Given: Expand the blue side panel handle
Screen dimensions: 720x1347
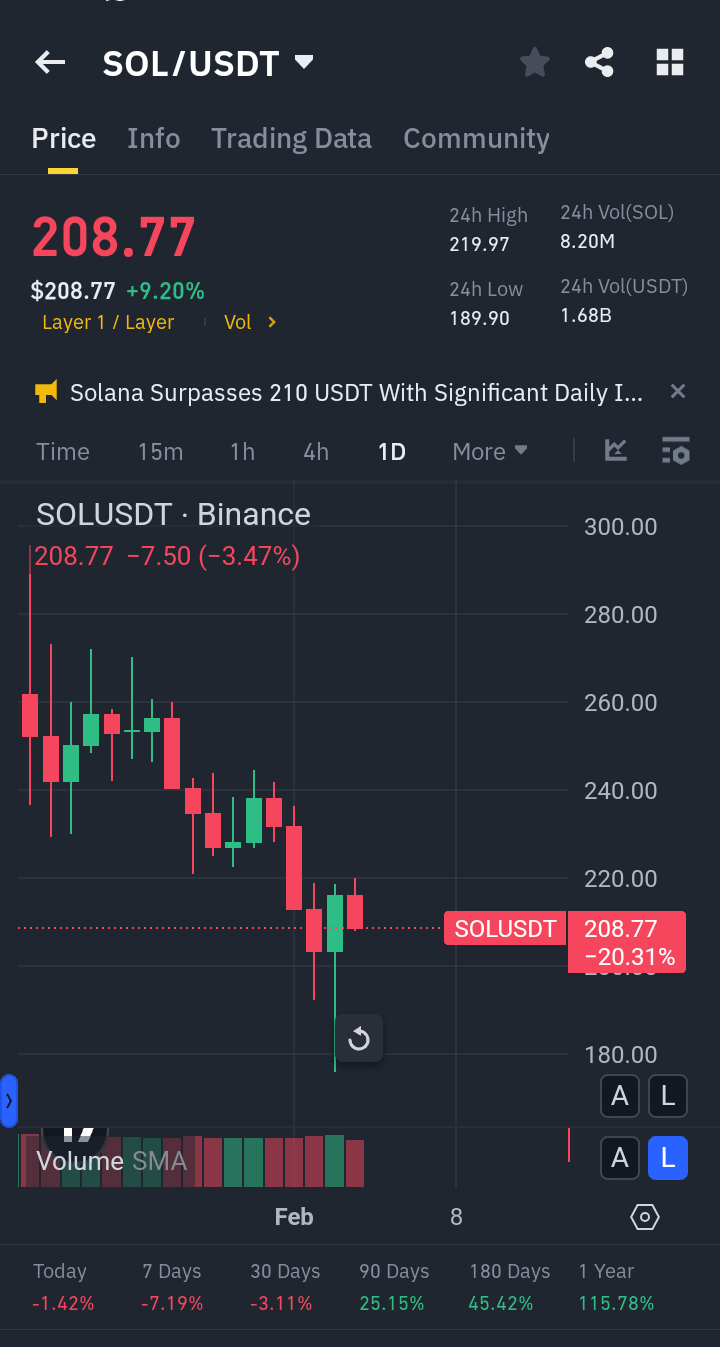Looking at the screenshot, I should (x=9, y=1101).
